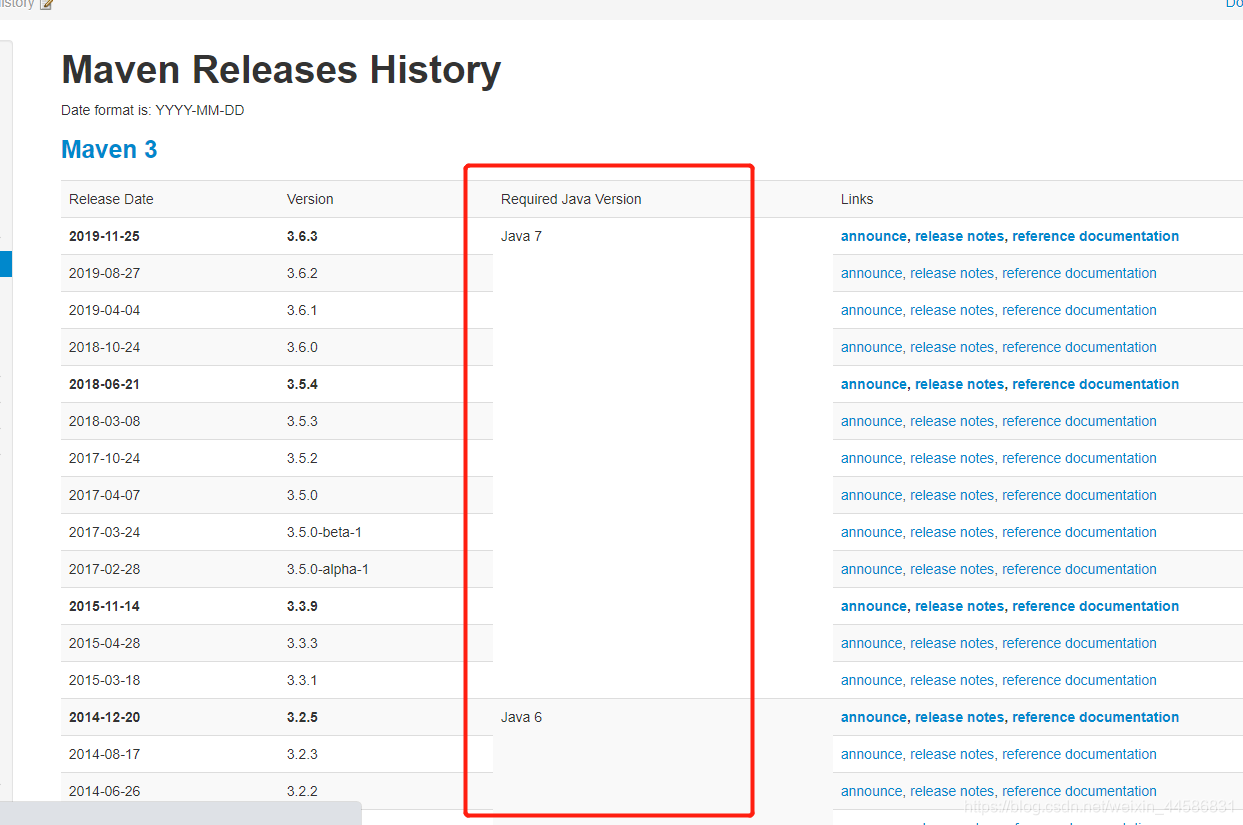Open announce link for version 3.5.0
This screenshot has height=825, width=1243.
(871, 496)
